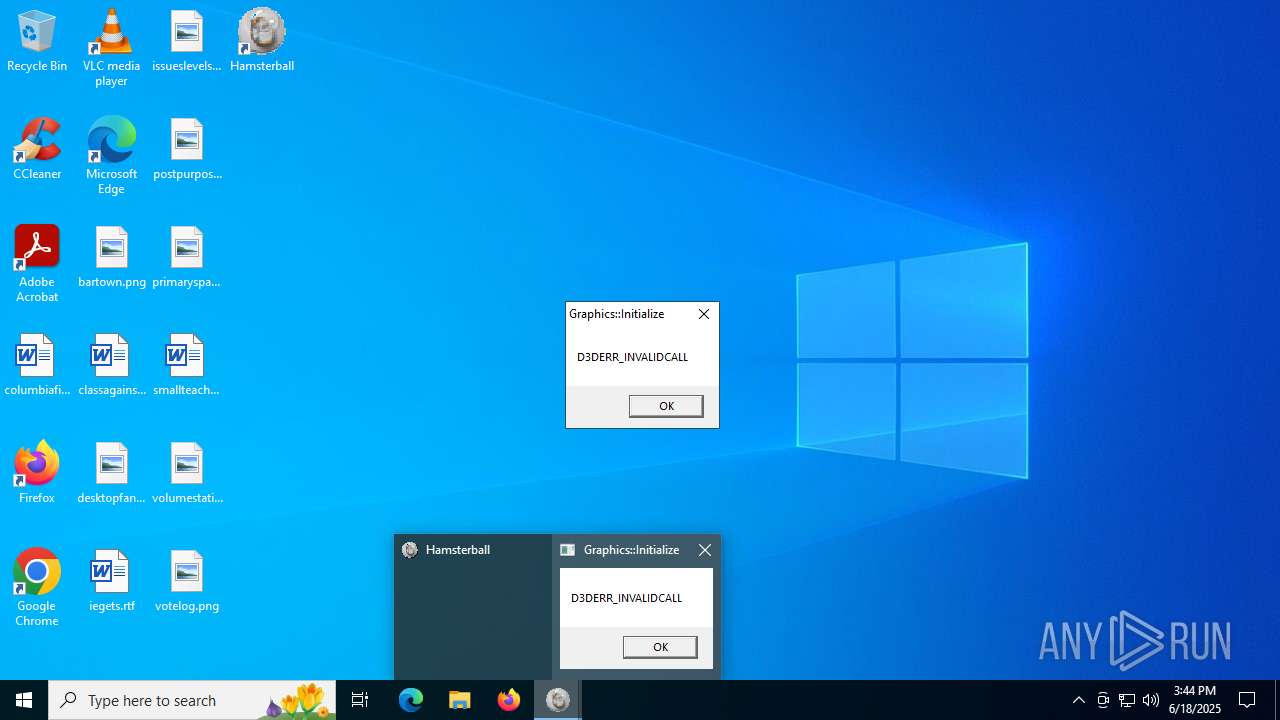The width and height of the screenshot is (1280, 720).
Task: Open Microsoft Edge desktop shortcut
Action: (111, 156)
